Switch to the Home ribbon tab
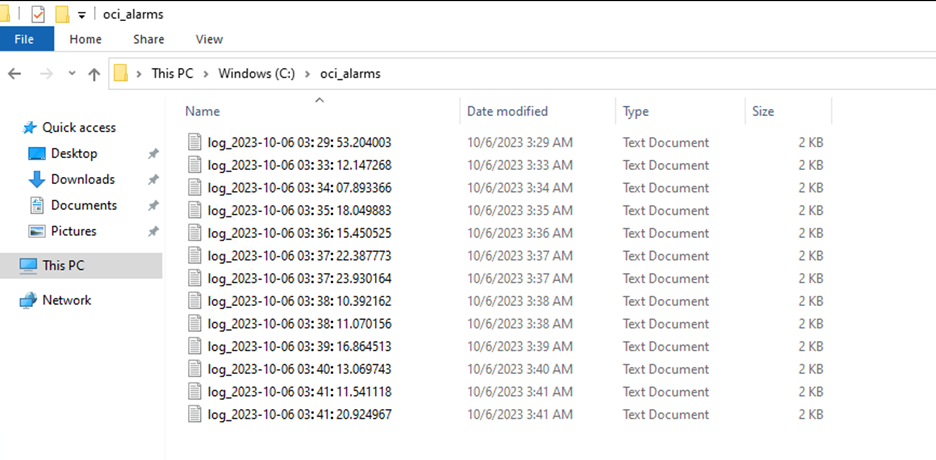 85,39
